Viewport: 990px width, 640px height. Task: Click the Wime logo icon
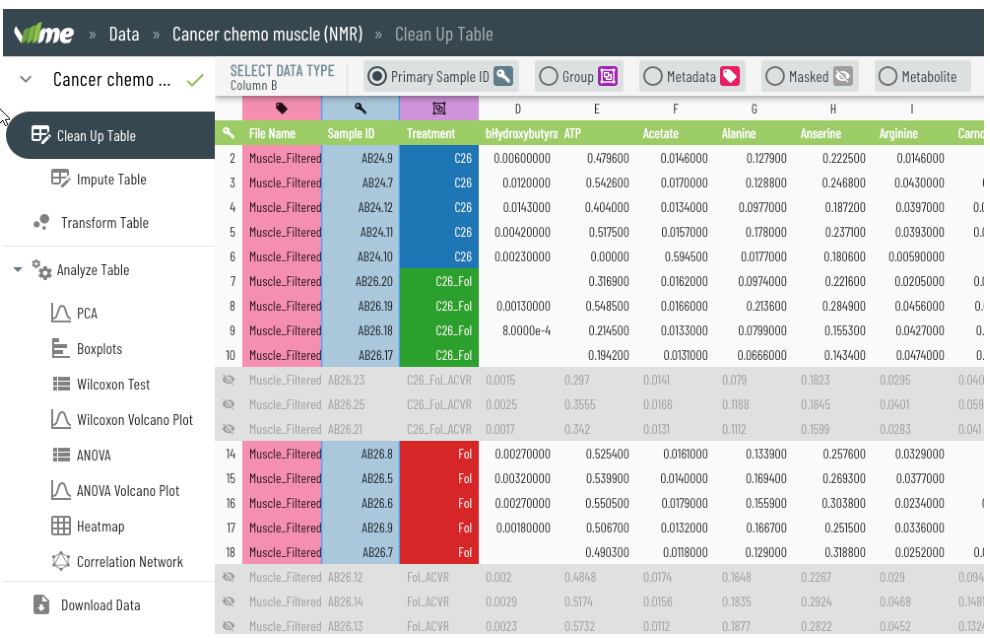[x=44, y=34]
